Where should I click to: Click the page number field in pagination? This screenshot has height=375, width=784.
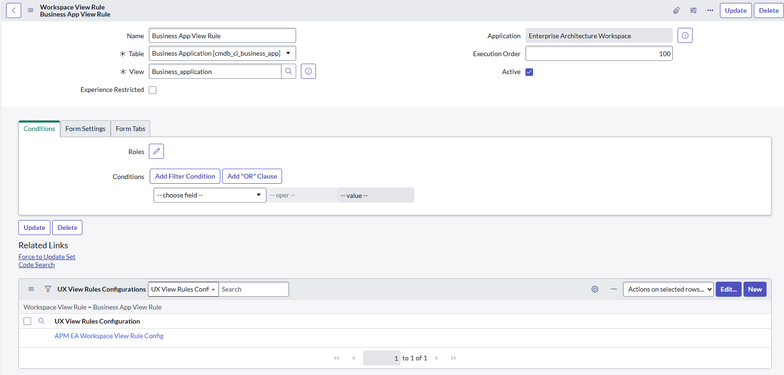[x=382, y=358]
